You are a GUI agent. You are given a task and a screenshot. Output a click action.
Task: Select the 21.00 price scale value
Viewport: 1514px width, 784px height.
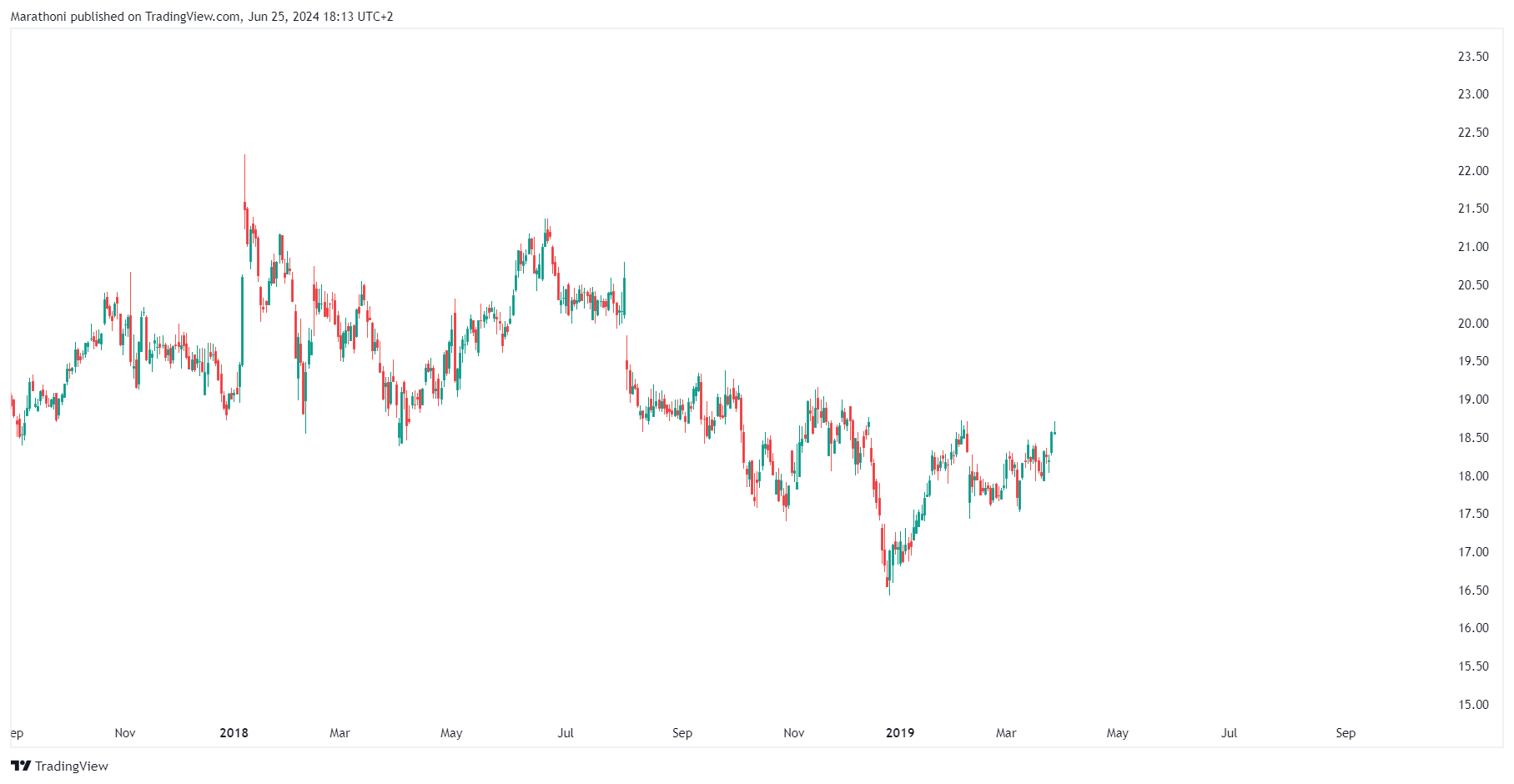pyautogui.click(x=1472, y=247)
